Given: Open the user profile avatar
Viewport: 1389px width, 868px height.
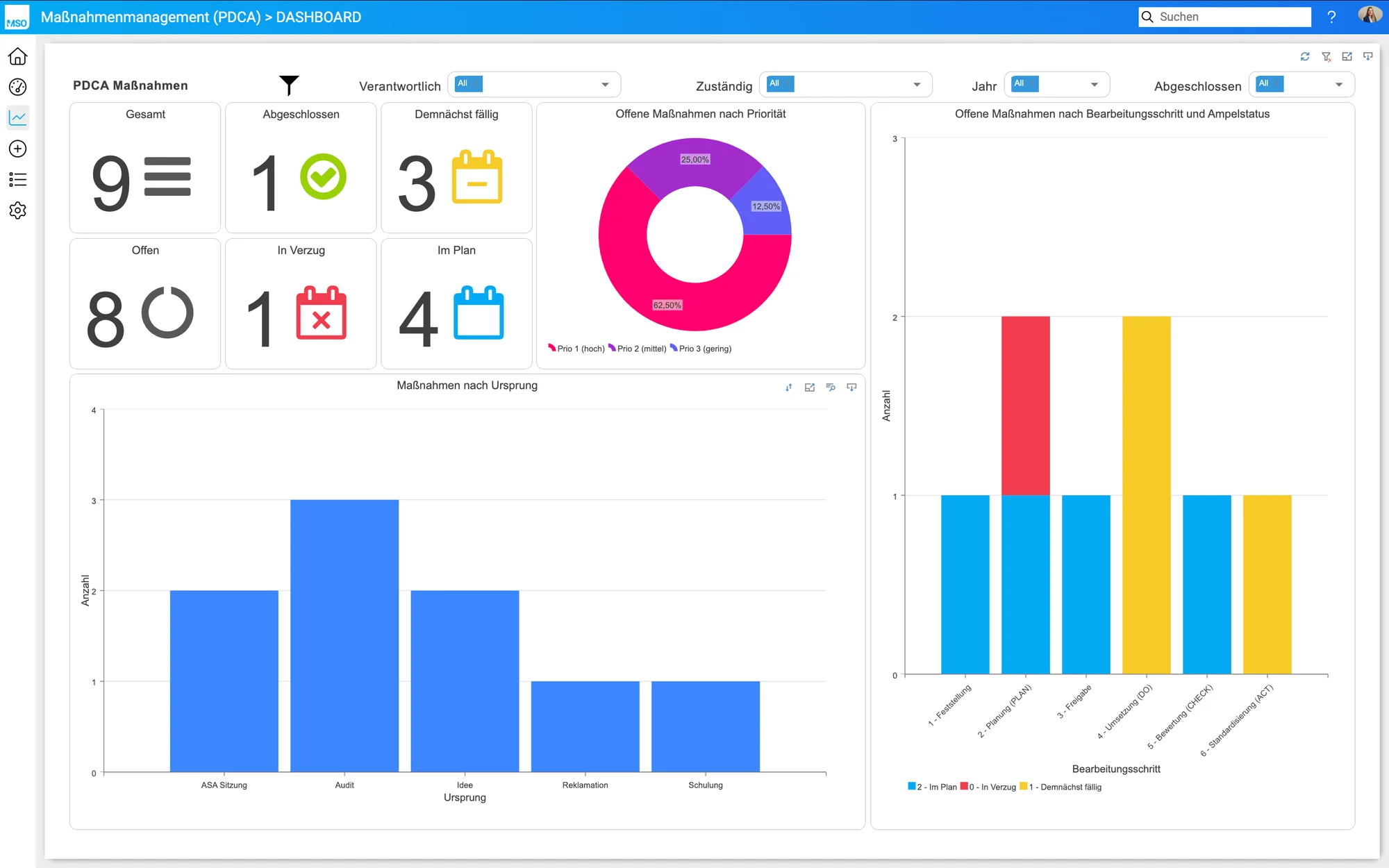Looking at the screenshot, I should [x=1370, y=15].
